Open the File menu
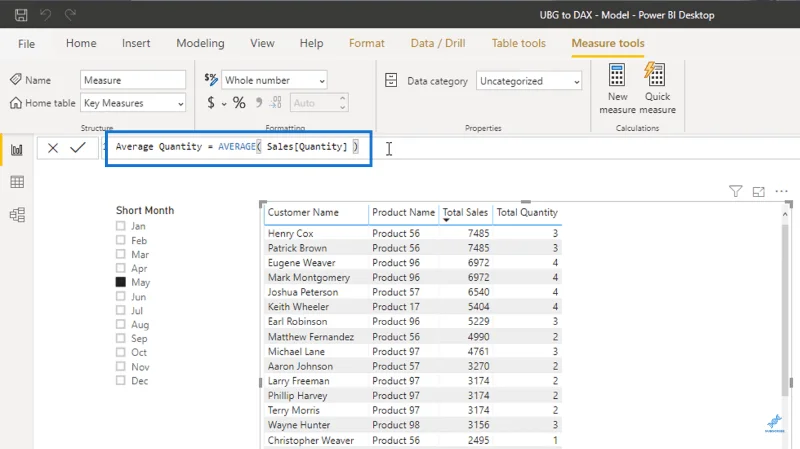 point(26,44)
